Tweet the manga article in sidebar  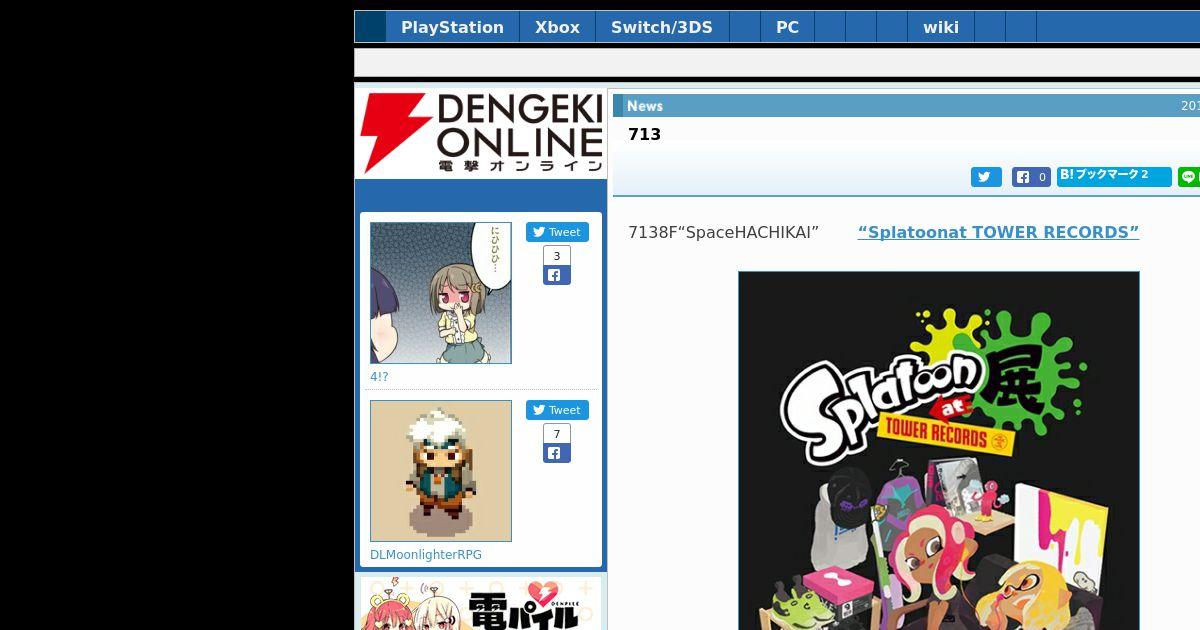(557, 232)
